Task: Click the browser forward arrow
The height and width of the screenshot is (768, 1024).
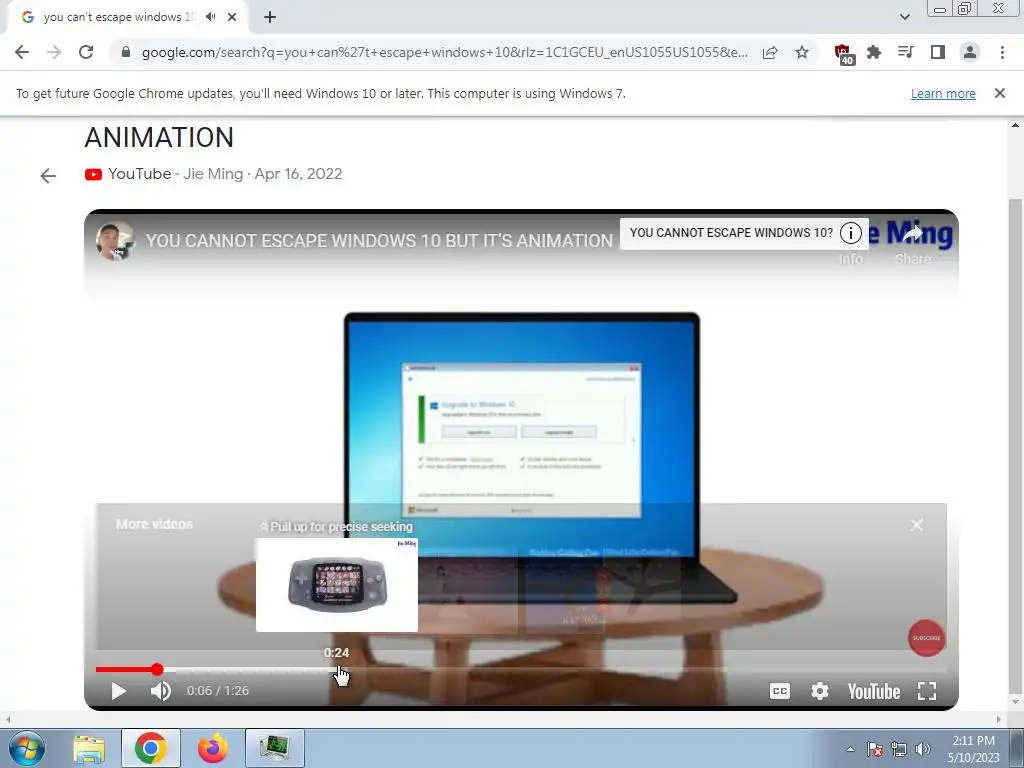Action: pyautogui.click(x=54, y=52)
